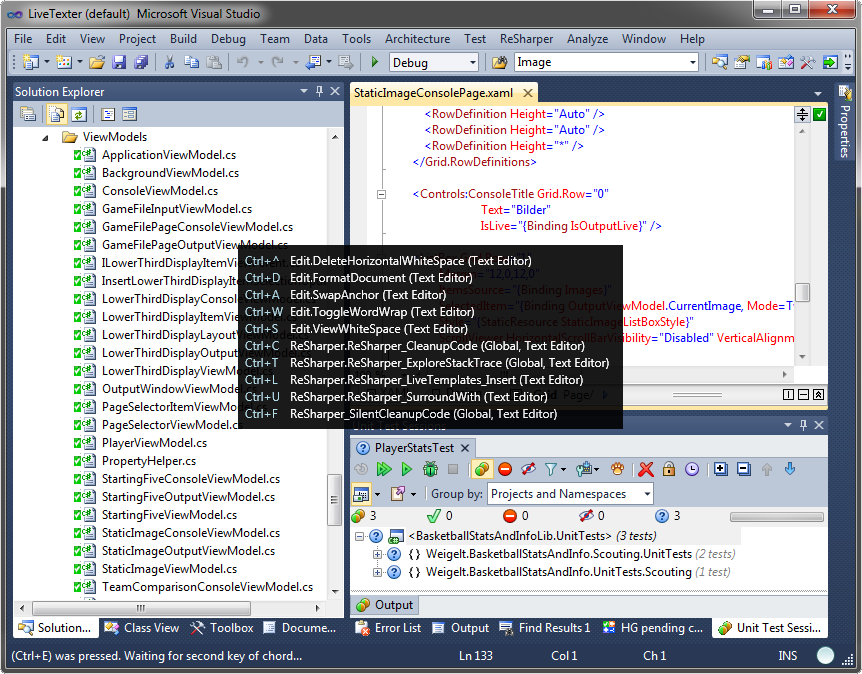Toggle vertical split view in editor
Screen dimensions: 862x674
click(788, 395)
